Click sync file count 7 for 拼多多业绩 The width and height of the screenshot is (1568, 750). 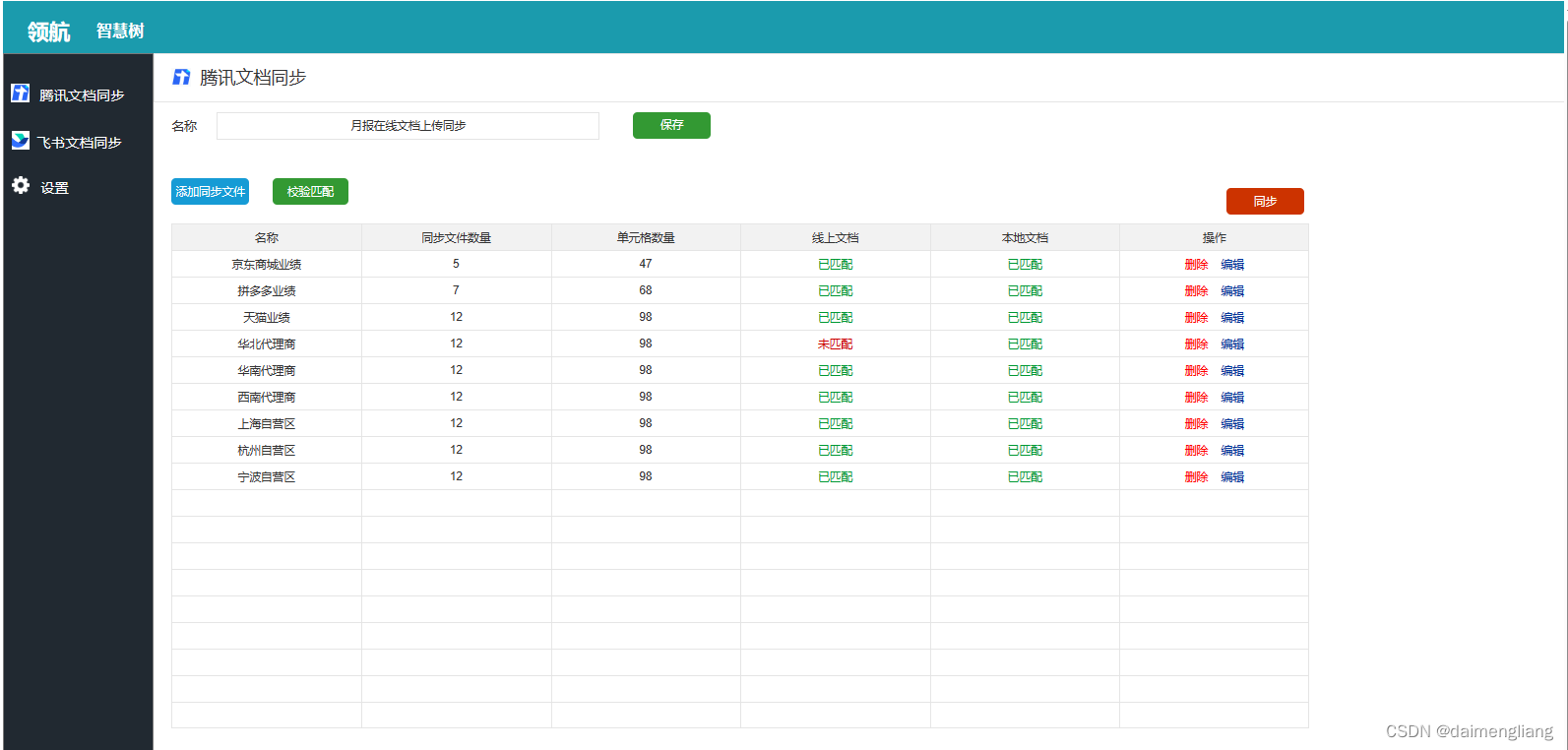456,290
